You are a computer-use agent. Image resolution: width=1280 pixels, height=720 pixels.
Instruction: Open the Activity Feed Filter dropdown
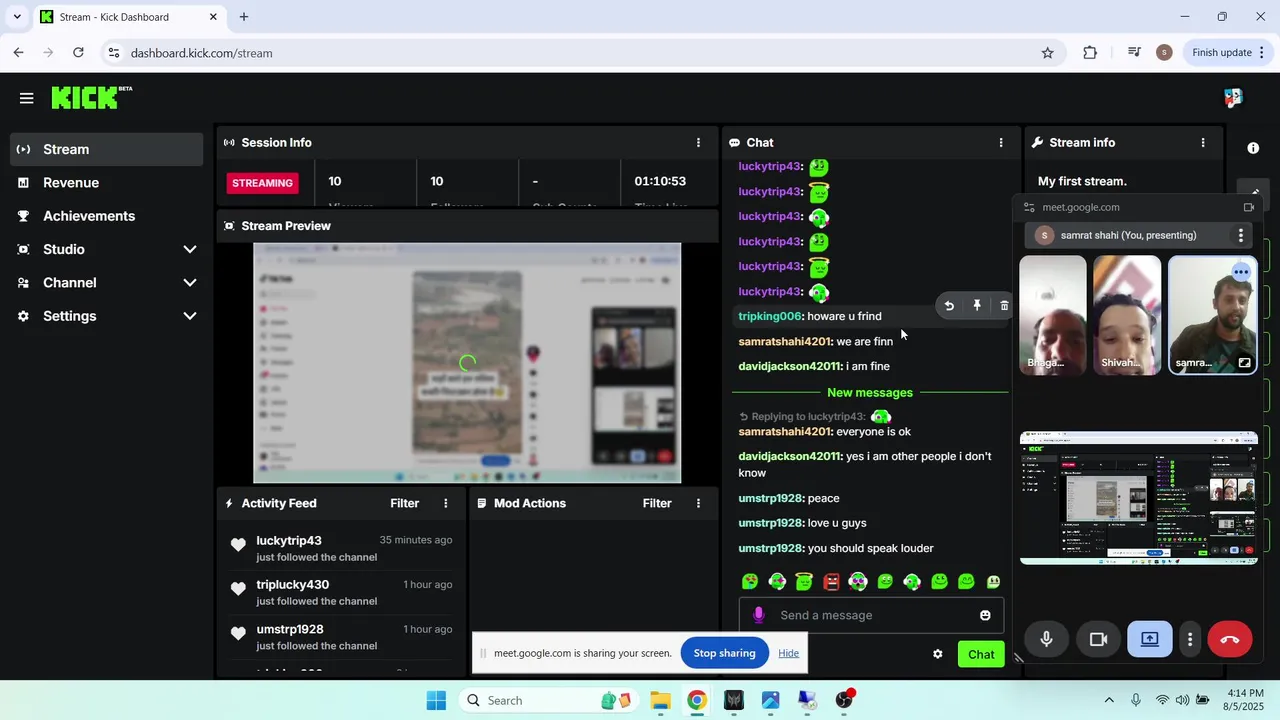pyautogui.click(x=404, y=503)
